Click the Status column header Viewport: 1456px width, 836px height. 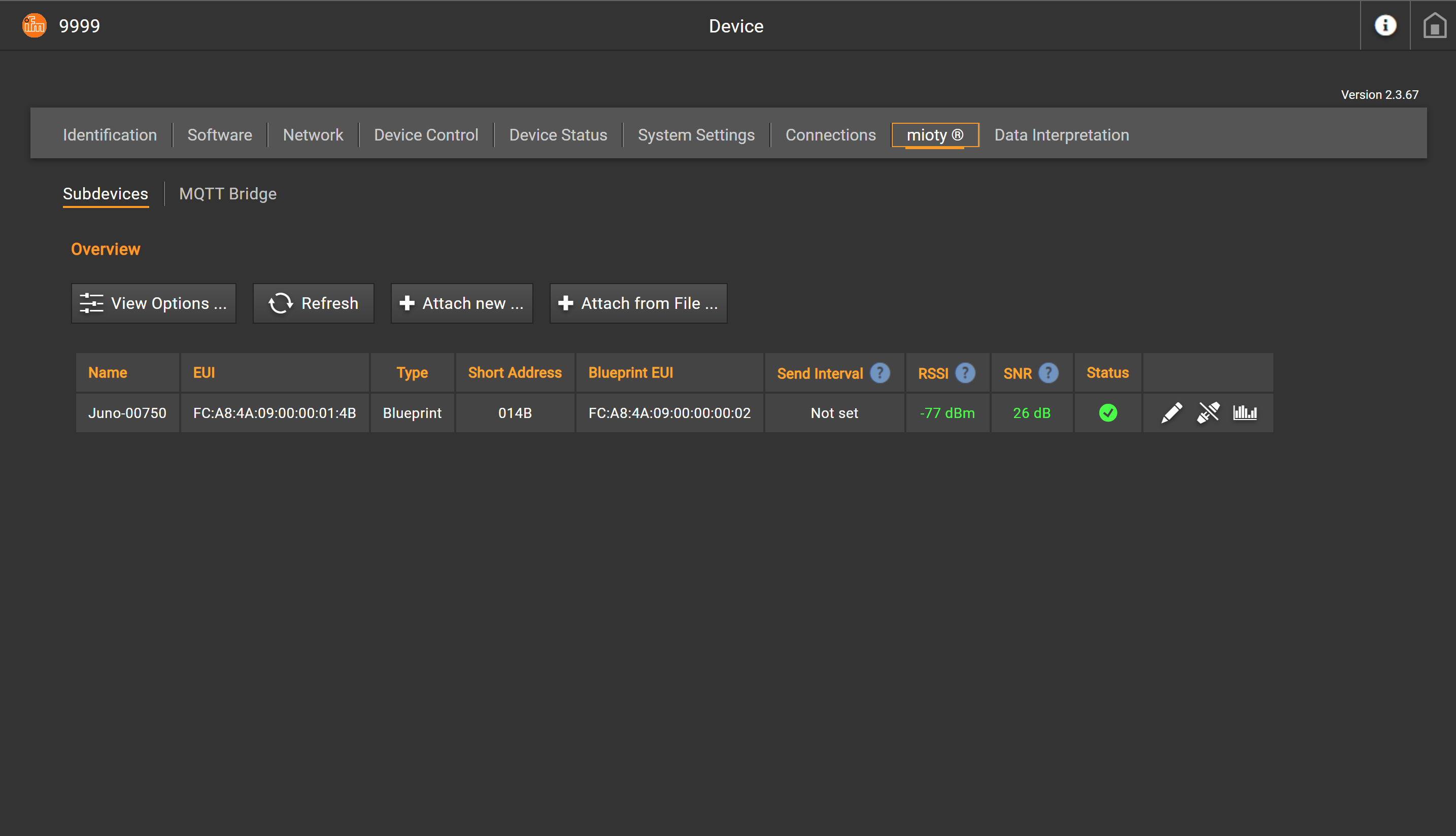1107,373
